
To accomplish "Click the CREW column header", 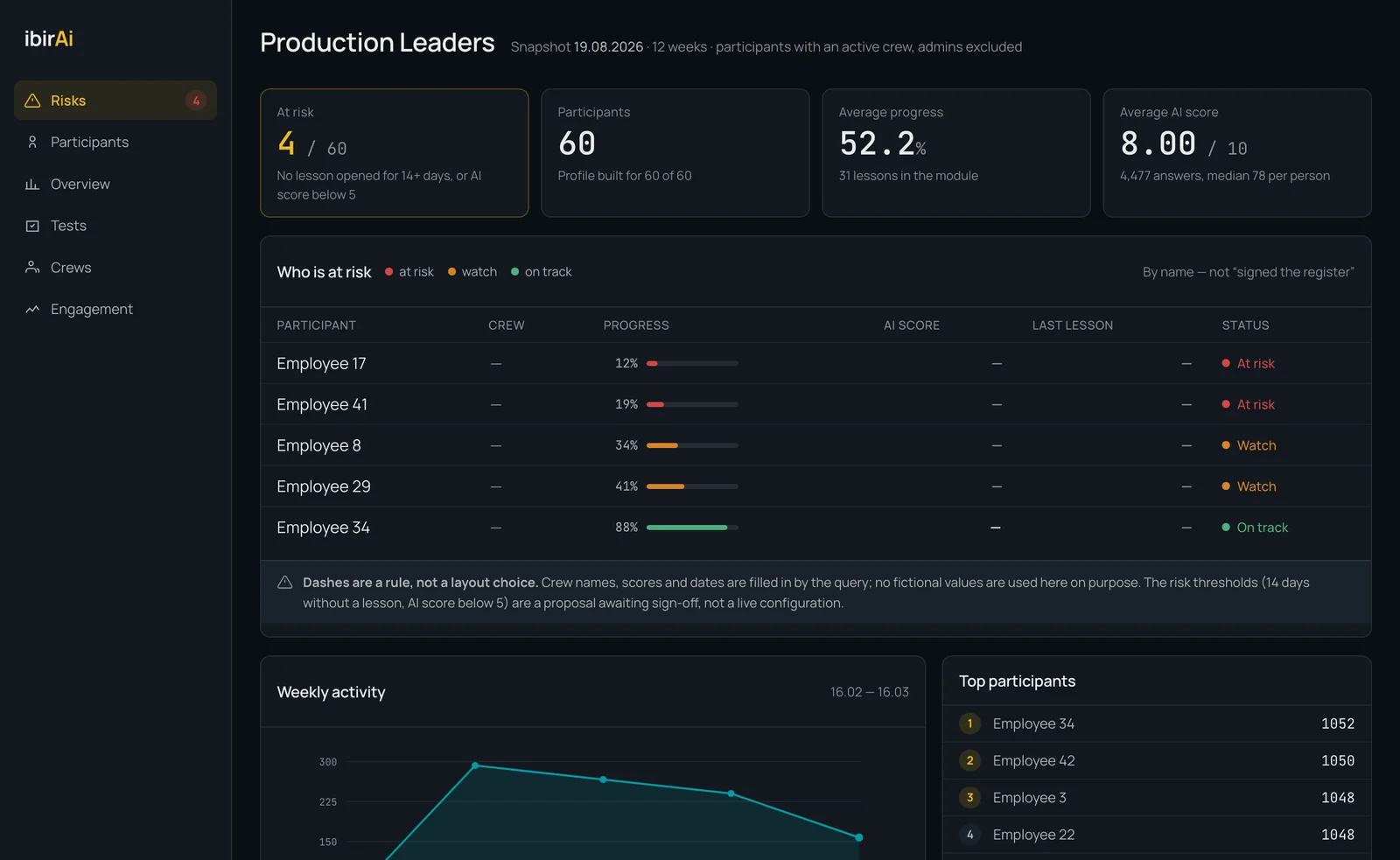I will [x=507, y=325].
